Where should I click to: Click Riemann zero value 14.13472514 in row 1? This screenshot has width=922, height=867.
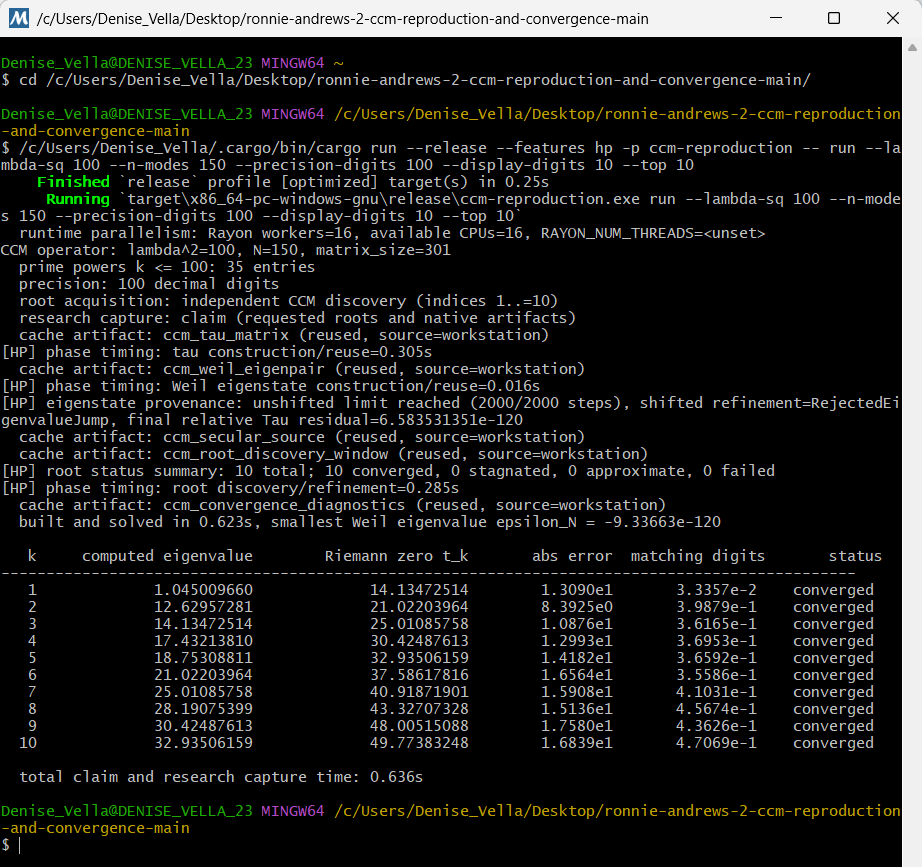pos(419,589)
